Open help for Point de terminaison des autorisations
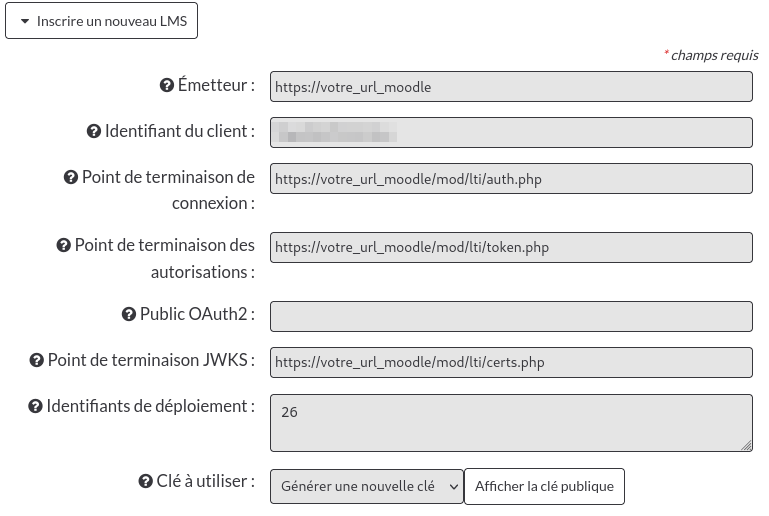 [64, 245]
